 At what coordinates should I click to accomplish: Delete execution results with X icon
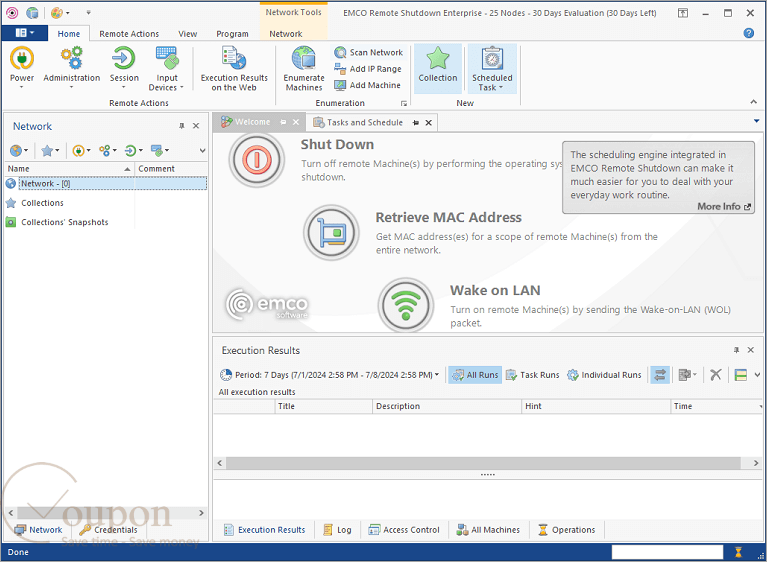tap(716, 375)
